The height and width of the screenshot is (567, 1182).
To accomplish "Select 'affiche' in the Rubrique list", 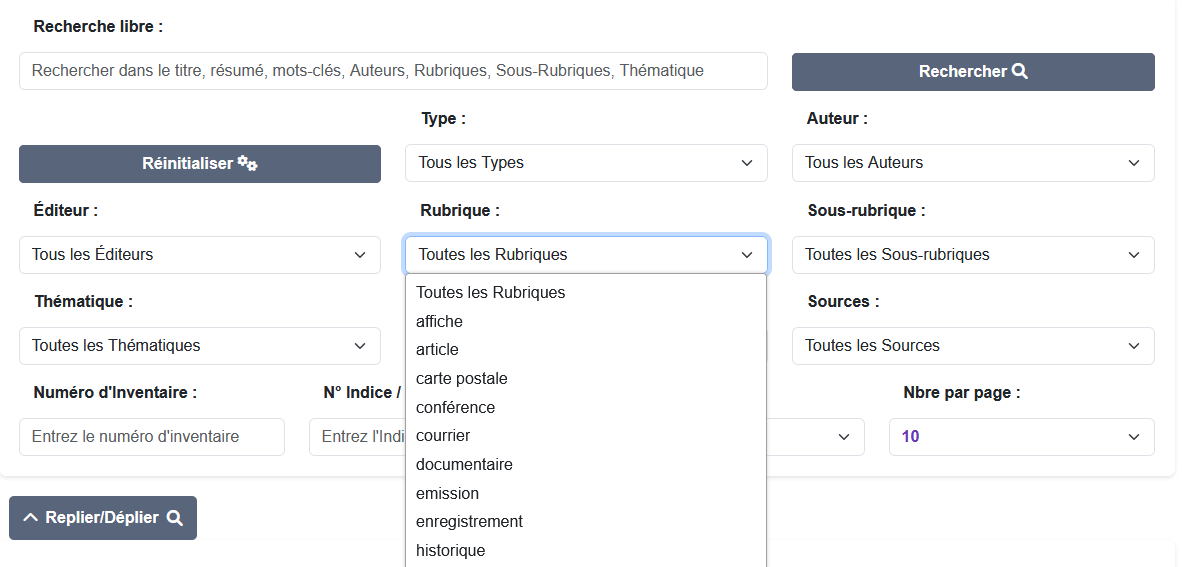I will (439, 322).
